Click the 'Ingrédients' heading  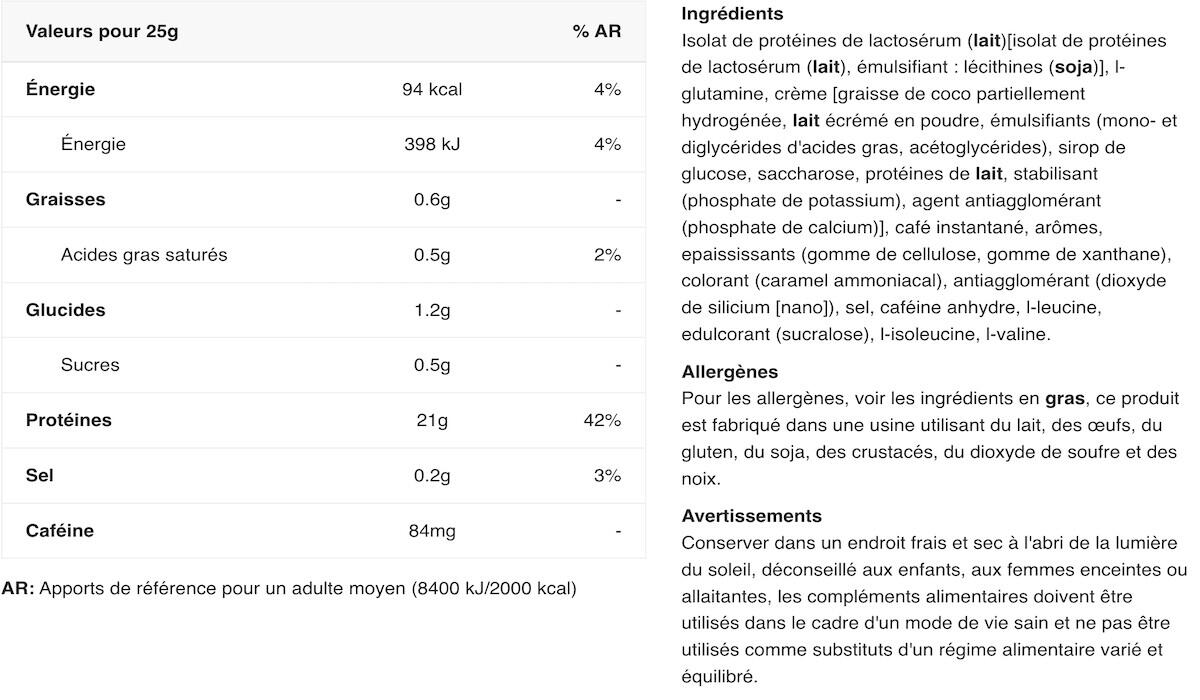tap(732, 15)
